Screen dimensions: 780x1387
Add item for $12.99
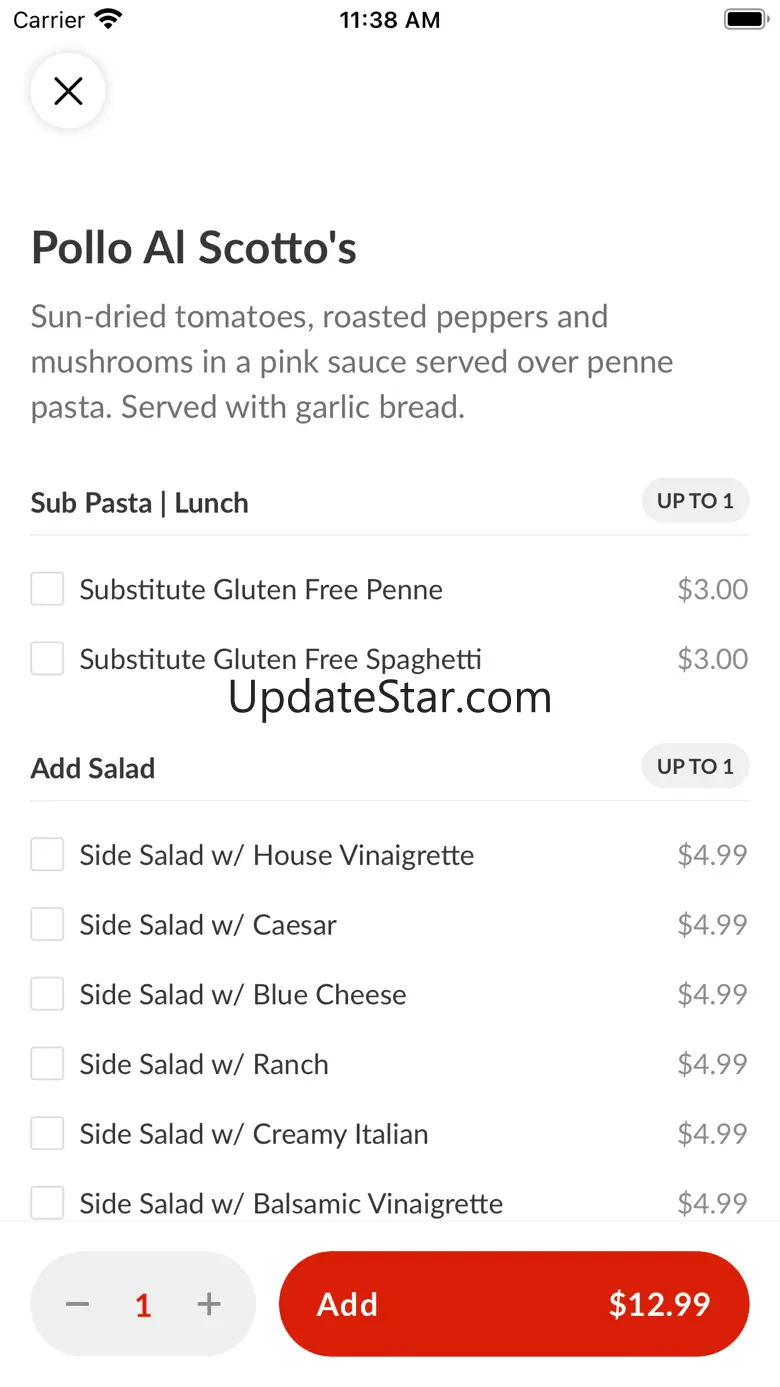tap(514, 1304)
